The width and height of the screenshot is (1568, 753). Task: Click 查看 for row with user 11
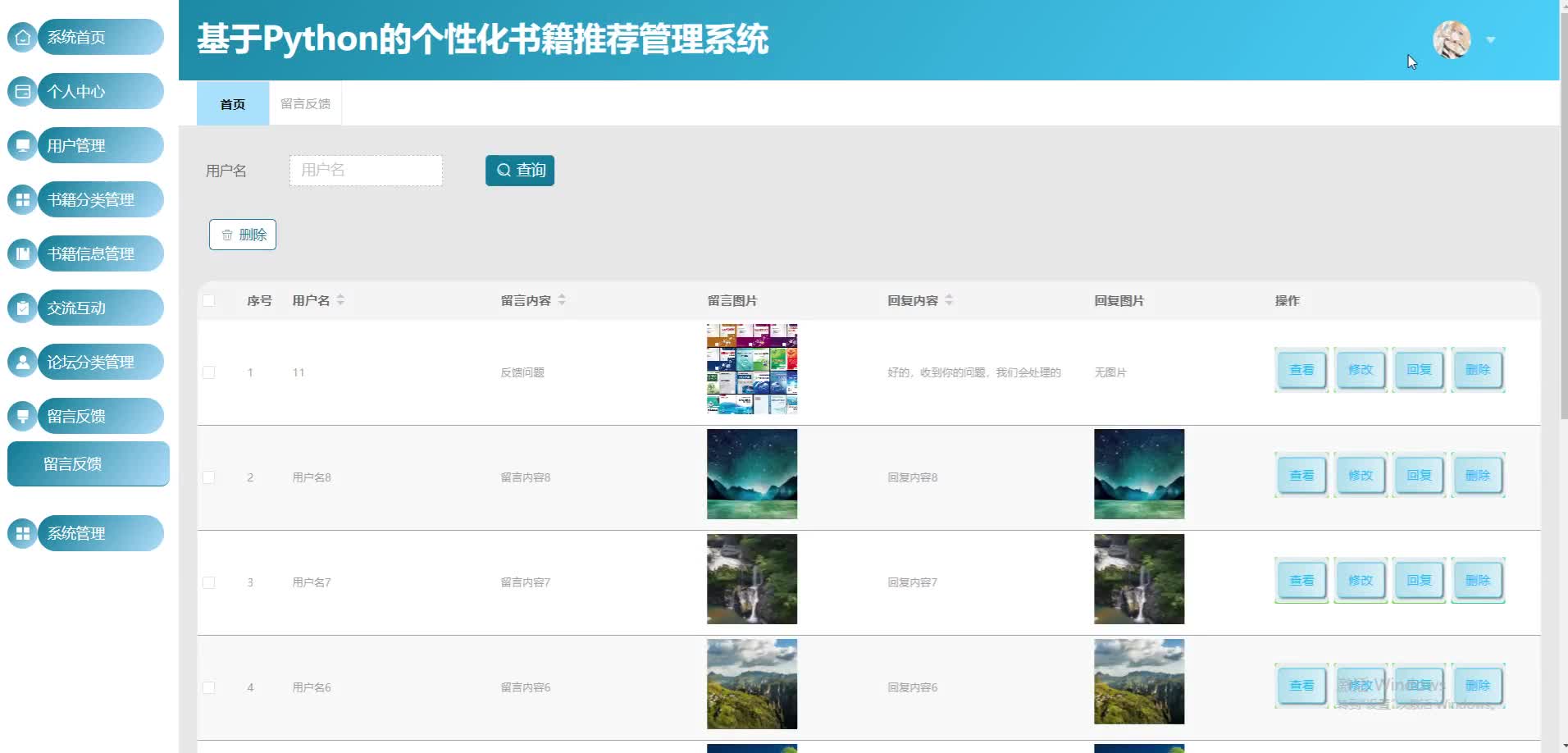coord(1301,370)
